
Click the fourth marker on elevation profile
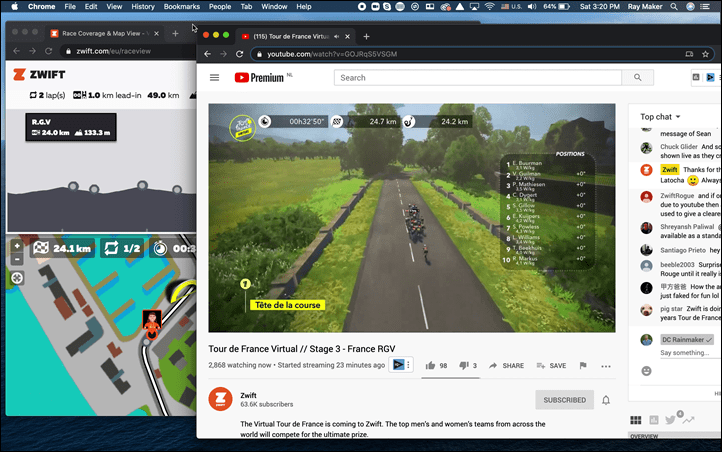(177, 189)
